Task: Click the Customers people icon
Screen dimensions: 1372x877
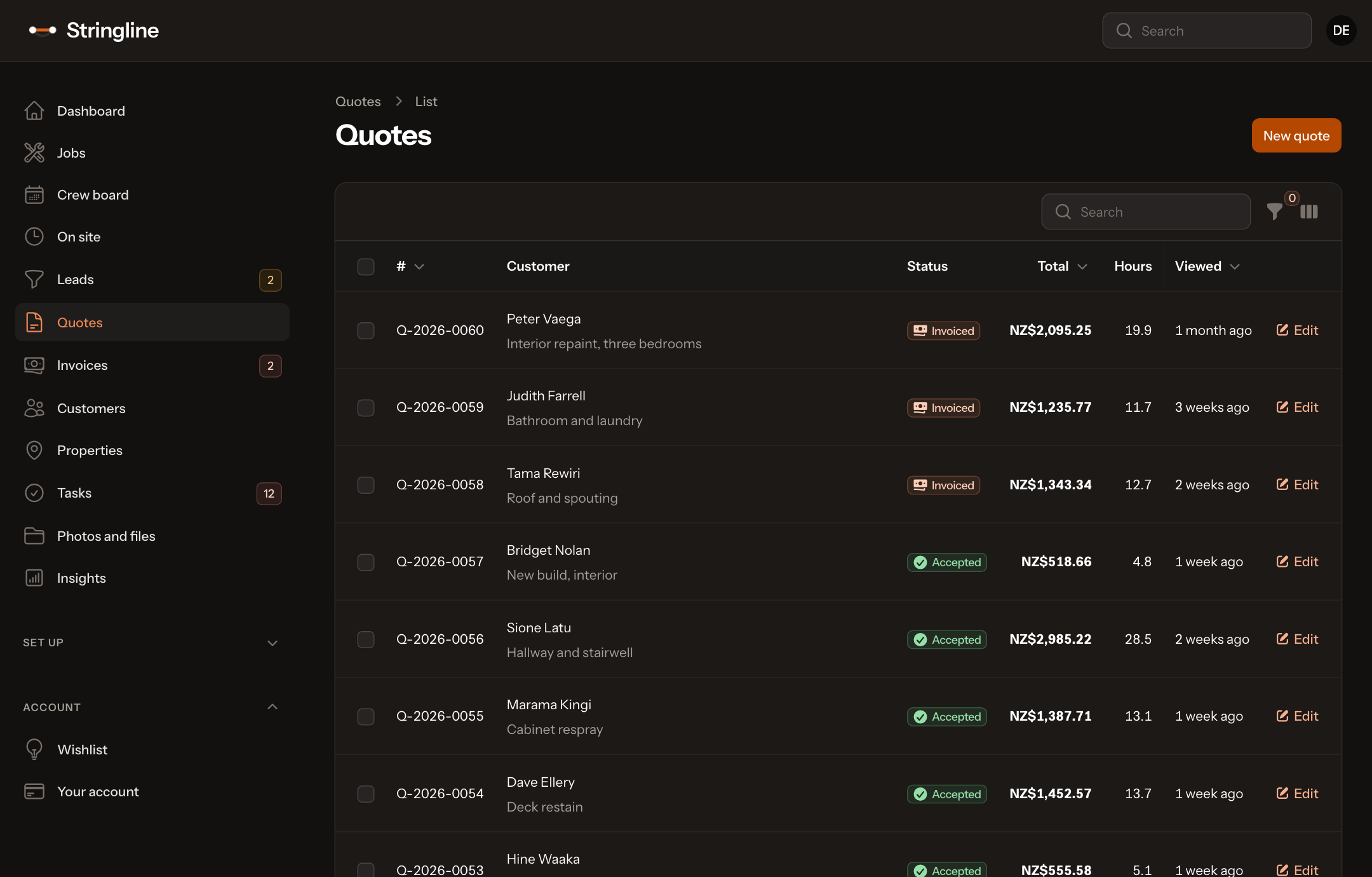Action: pyautogui.click(x=34, y=408)
